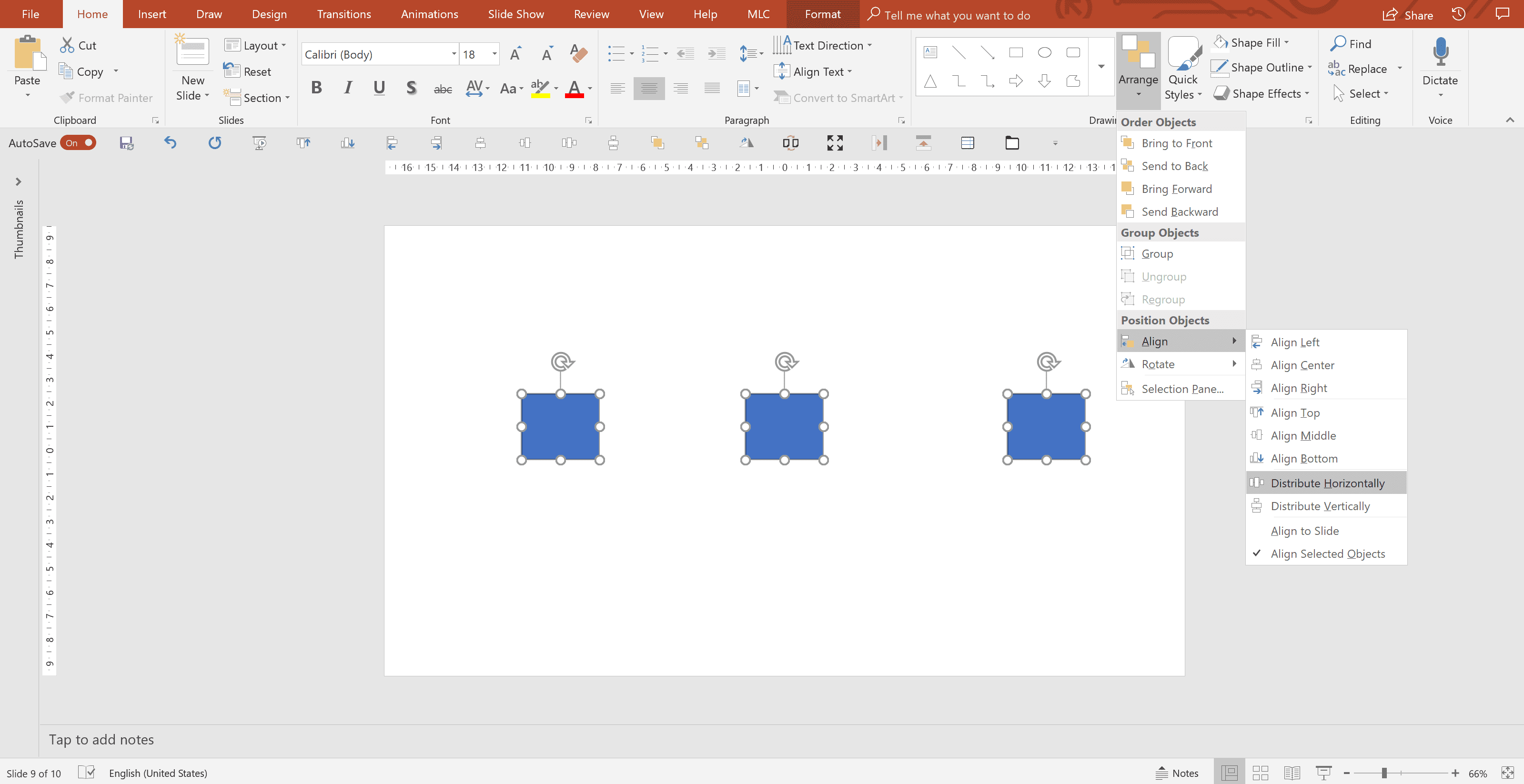Open the Transitions ribbon tab

tap(343, 14)
